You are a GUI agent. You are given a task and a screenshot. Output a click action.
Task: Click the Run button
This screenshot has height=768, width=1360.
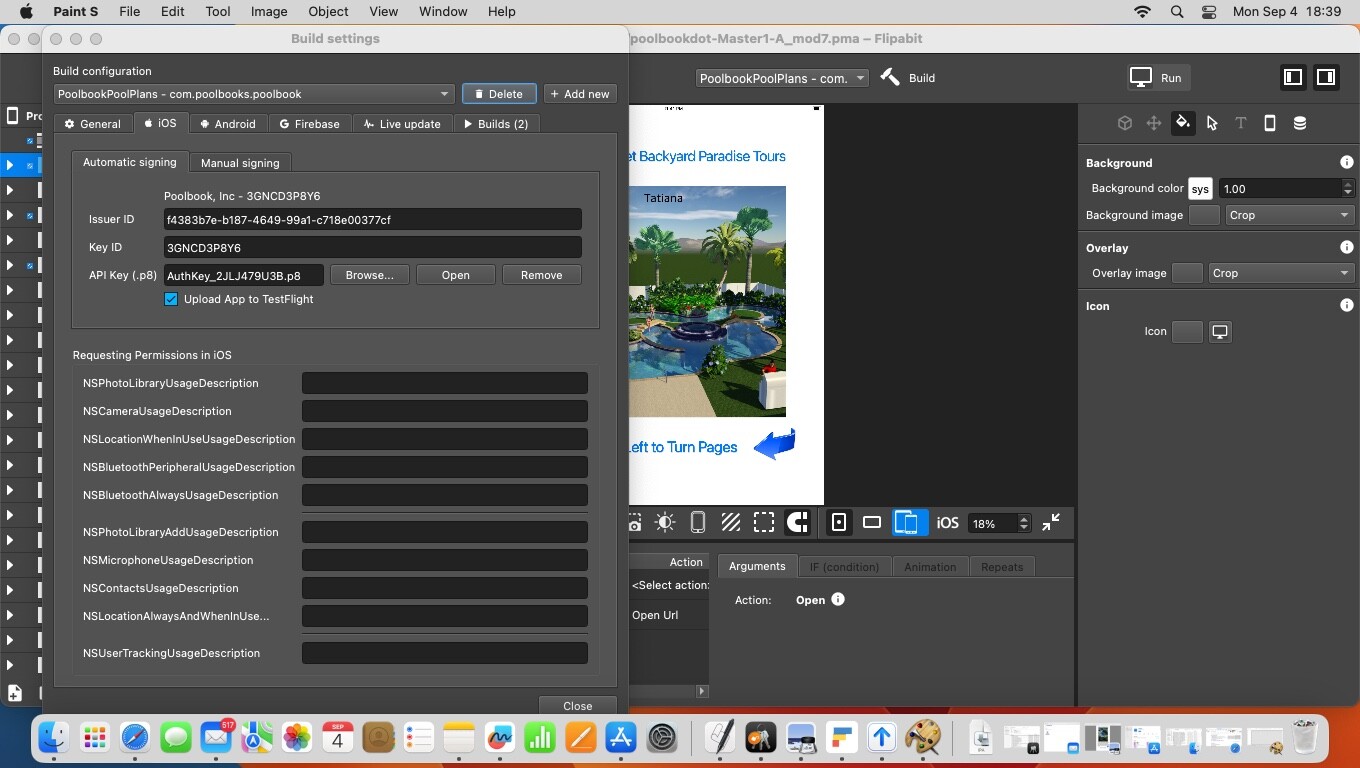tap(1157, 78)
